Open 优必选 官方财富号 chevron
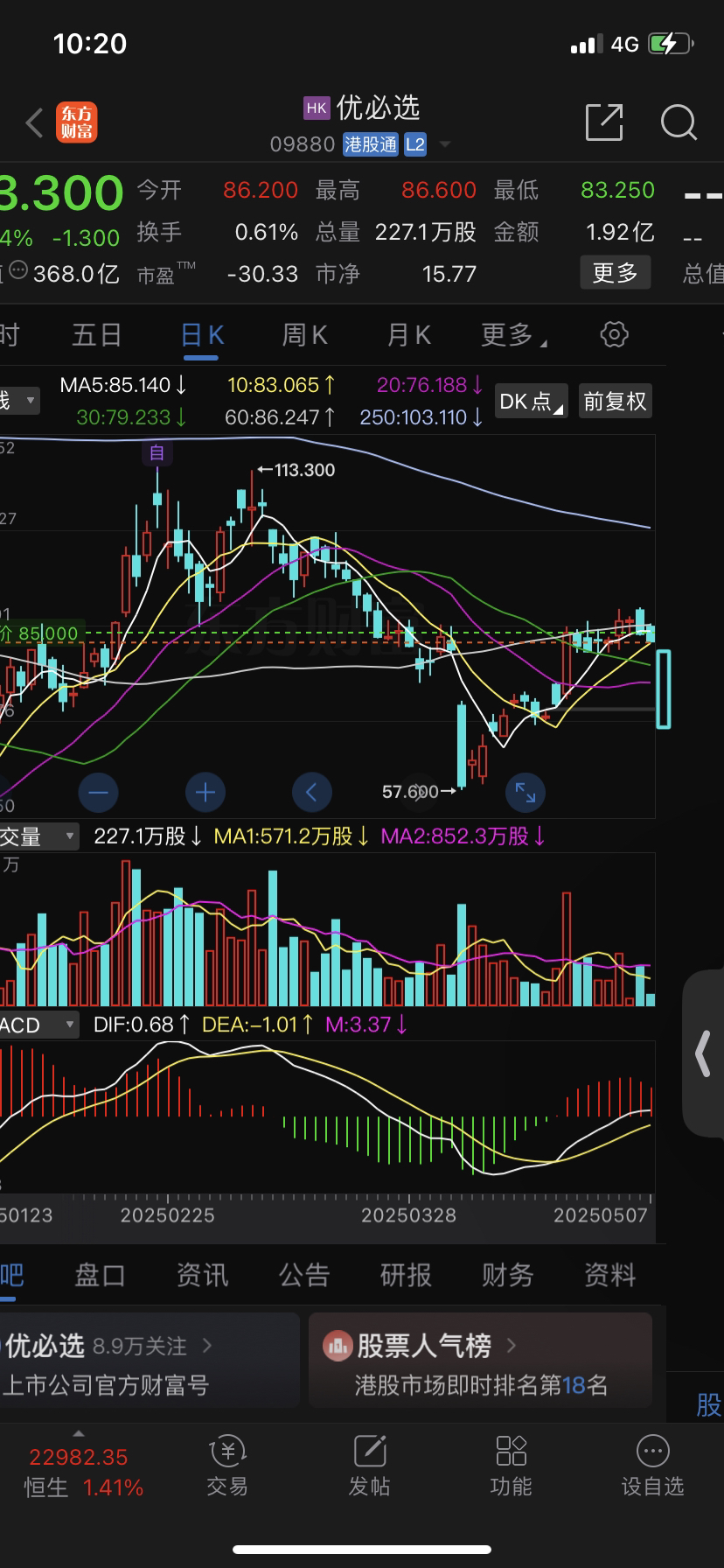Image resolution: width=724 pixels, height=1568 pixels. tap(207, 1345)
